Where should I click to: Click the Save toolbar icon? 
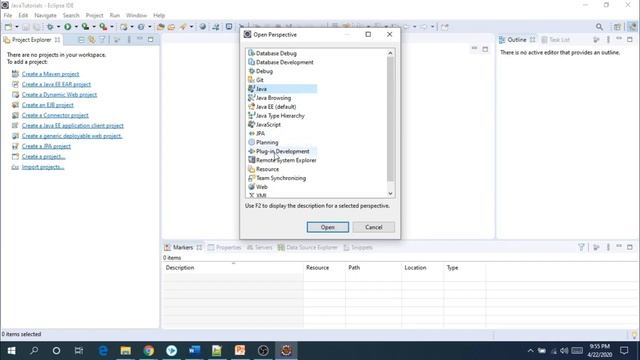coord(26,27)
